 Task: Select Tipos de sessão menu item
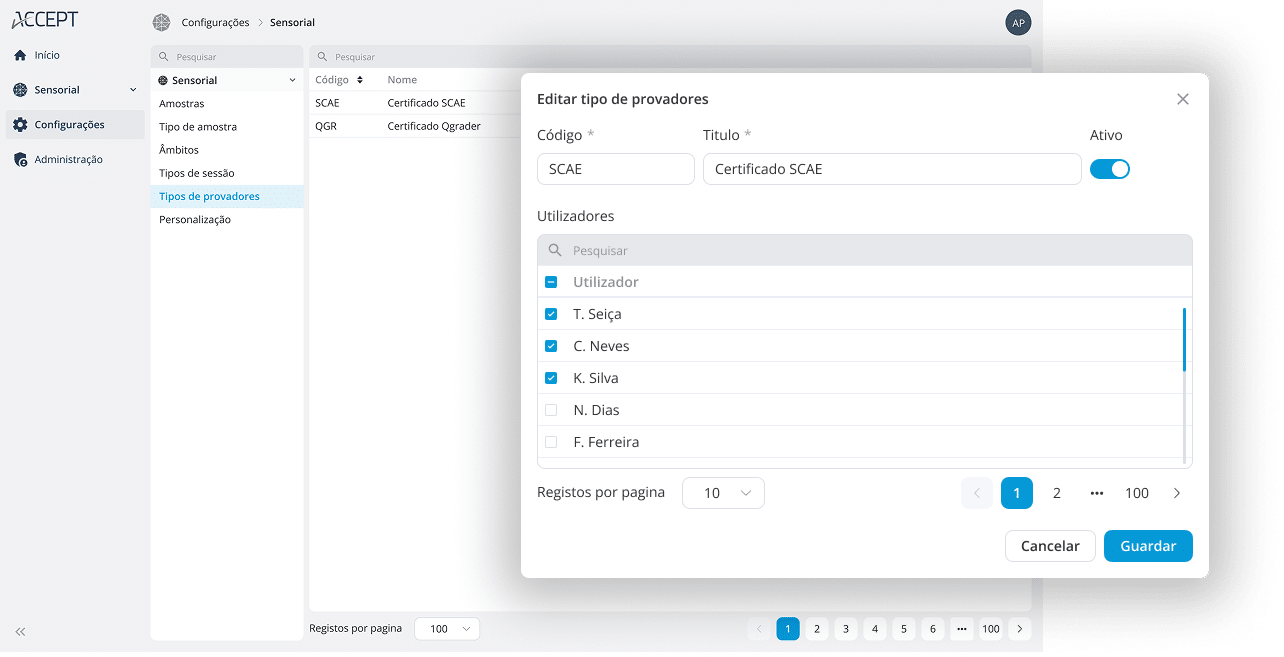(197, 173)
